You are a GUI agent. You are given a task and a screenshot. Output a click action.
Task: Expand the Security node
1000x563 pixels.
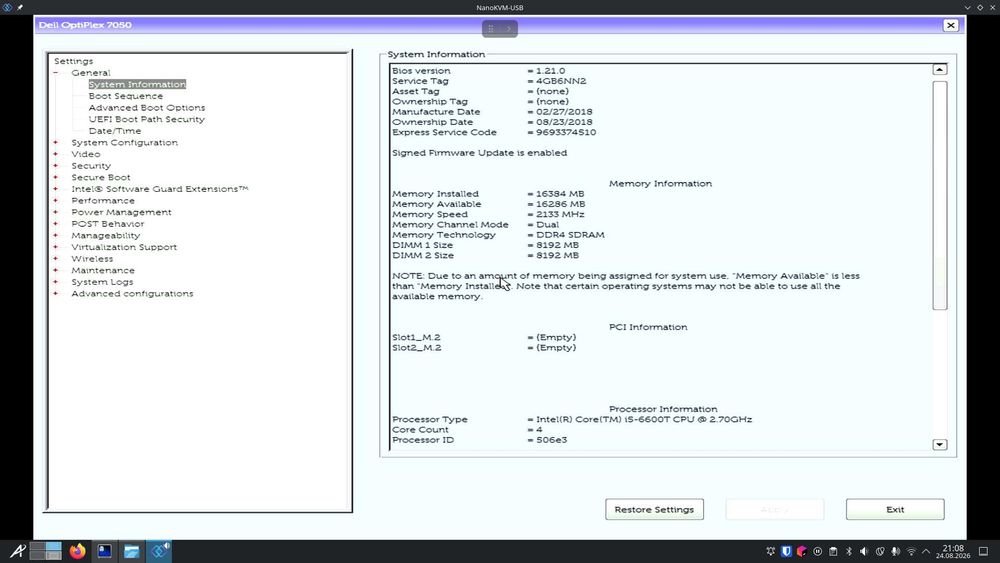[x=55, y=166]
